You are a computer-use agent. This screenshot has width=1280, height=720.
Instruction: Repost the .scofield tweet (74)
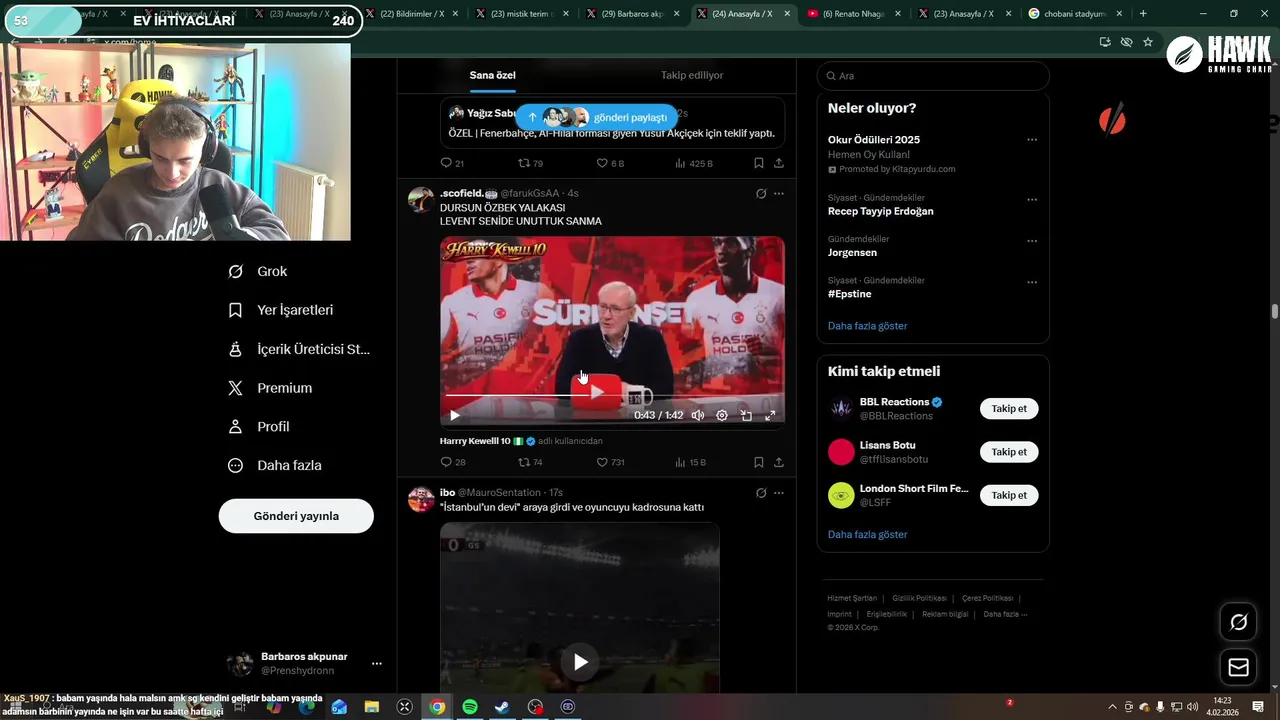pos(530,462)
